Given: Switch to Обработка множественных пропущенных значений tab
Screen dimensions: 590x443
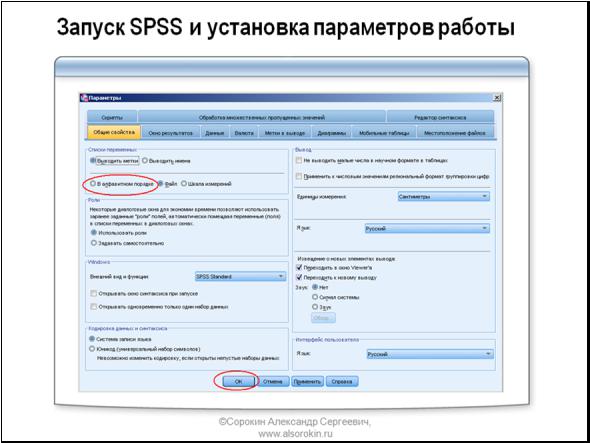Looking at the screenshot, I should (x=262, y=117).
